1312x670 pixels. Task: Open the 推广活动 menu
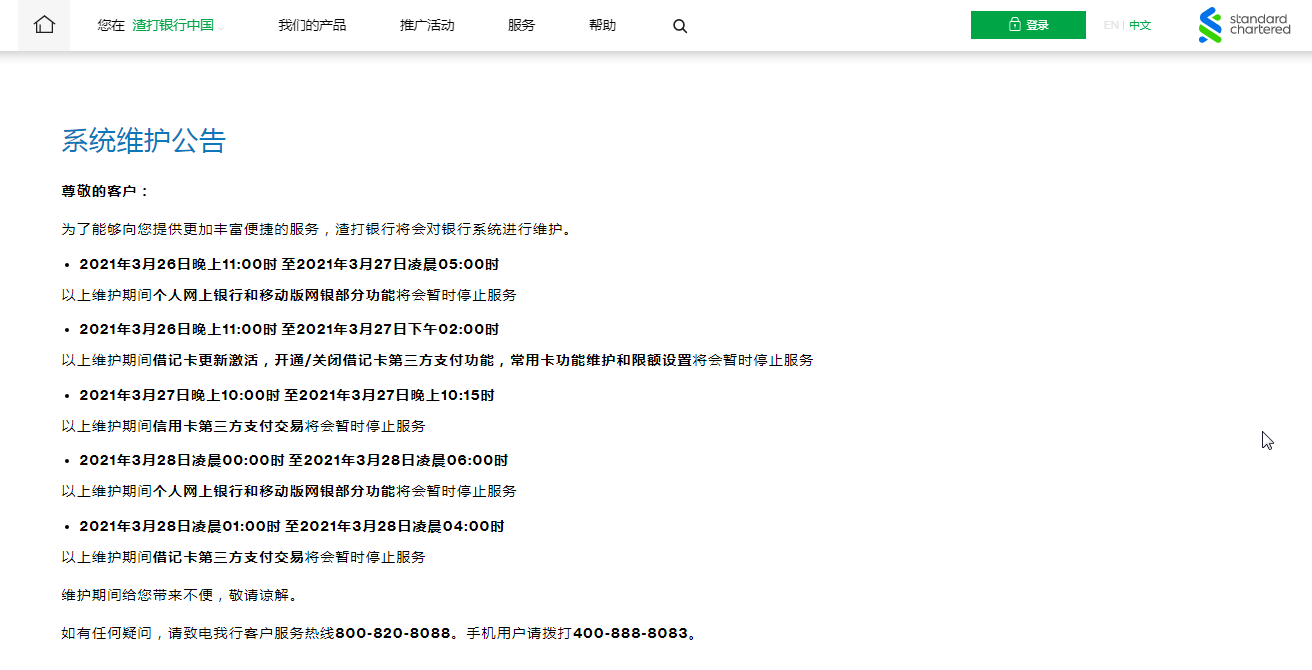click(427, 25)
